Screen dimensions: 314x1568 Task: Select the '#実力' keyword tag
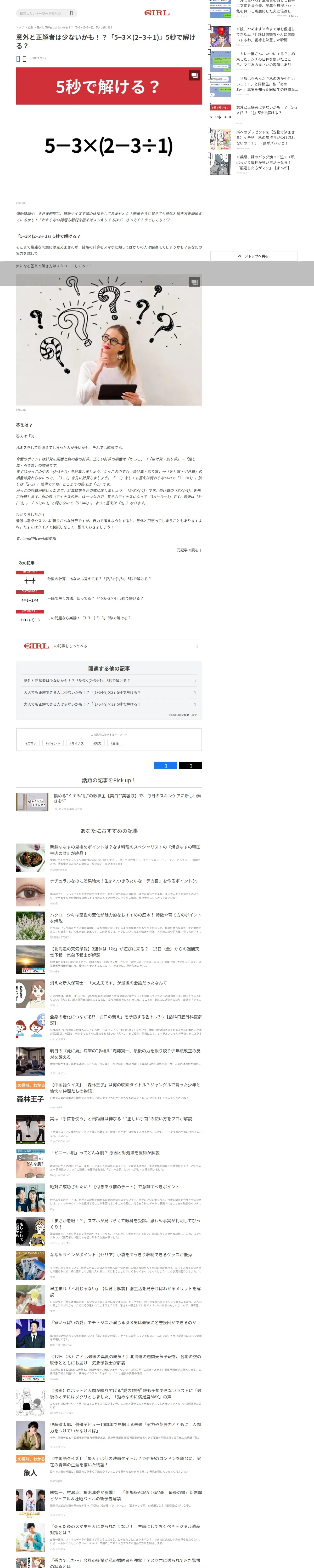click(97, 743)
